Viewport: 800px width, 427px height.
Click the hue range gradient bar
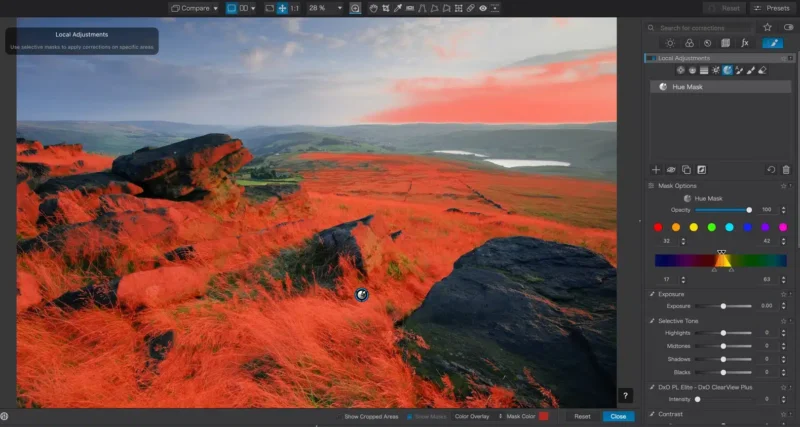click(x=721, y=261)
